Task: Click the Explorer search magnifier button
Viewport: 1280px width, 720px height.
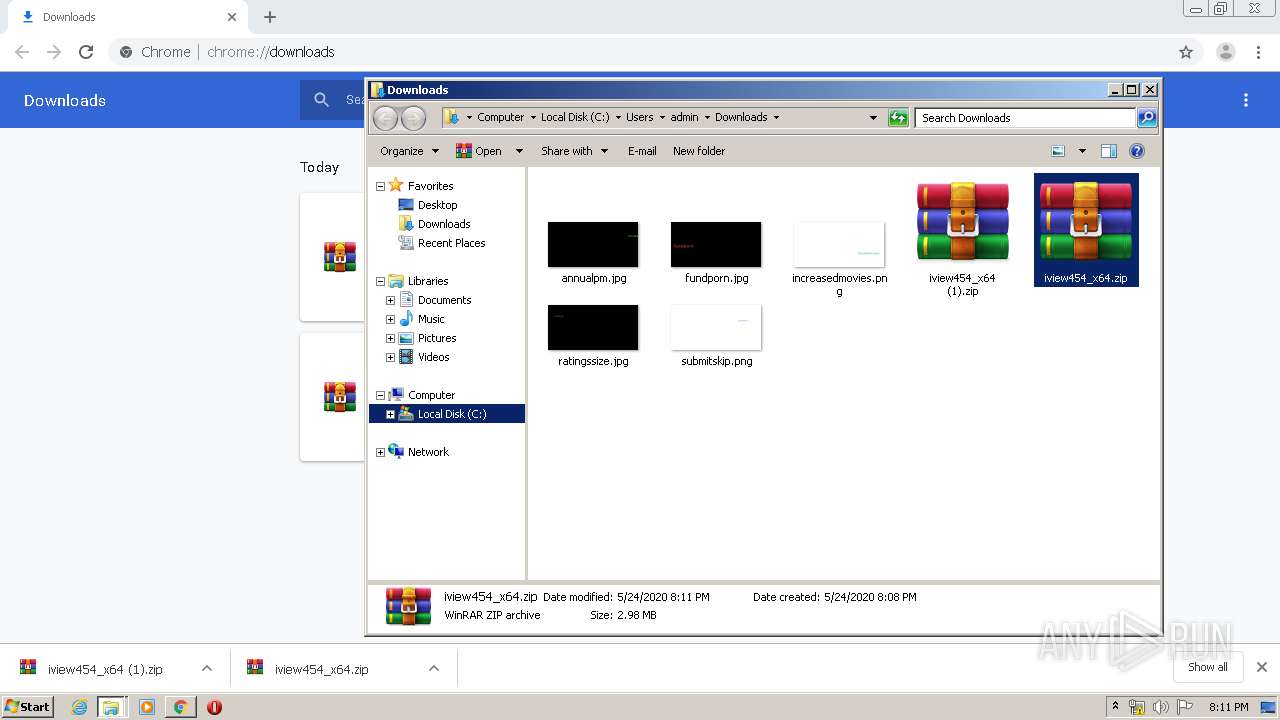Action: point(1147,118)
